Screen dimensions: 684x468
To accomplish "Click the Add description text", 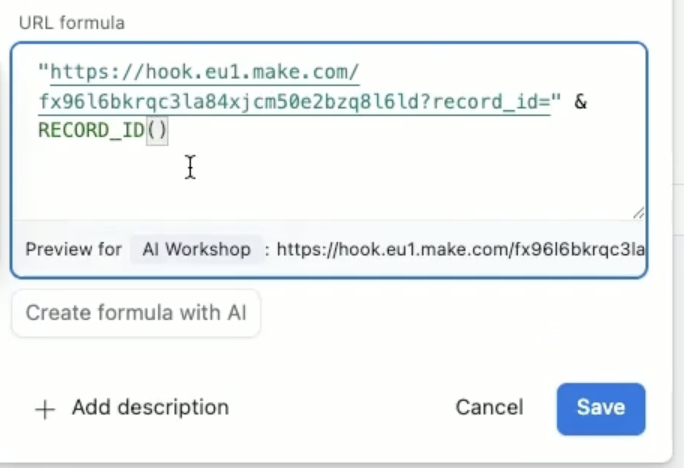I will [x=150, y=408].
